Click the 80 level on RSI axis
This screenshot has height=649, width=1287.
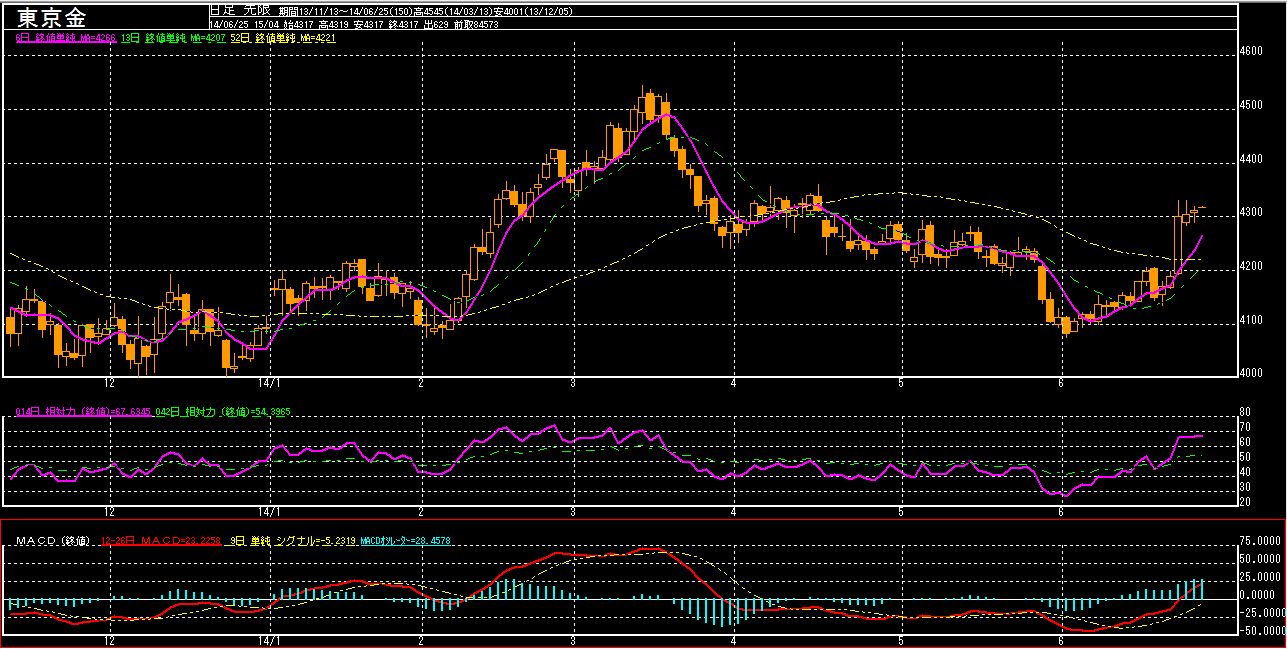pyautogui.click(x=1245, y=411)
